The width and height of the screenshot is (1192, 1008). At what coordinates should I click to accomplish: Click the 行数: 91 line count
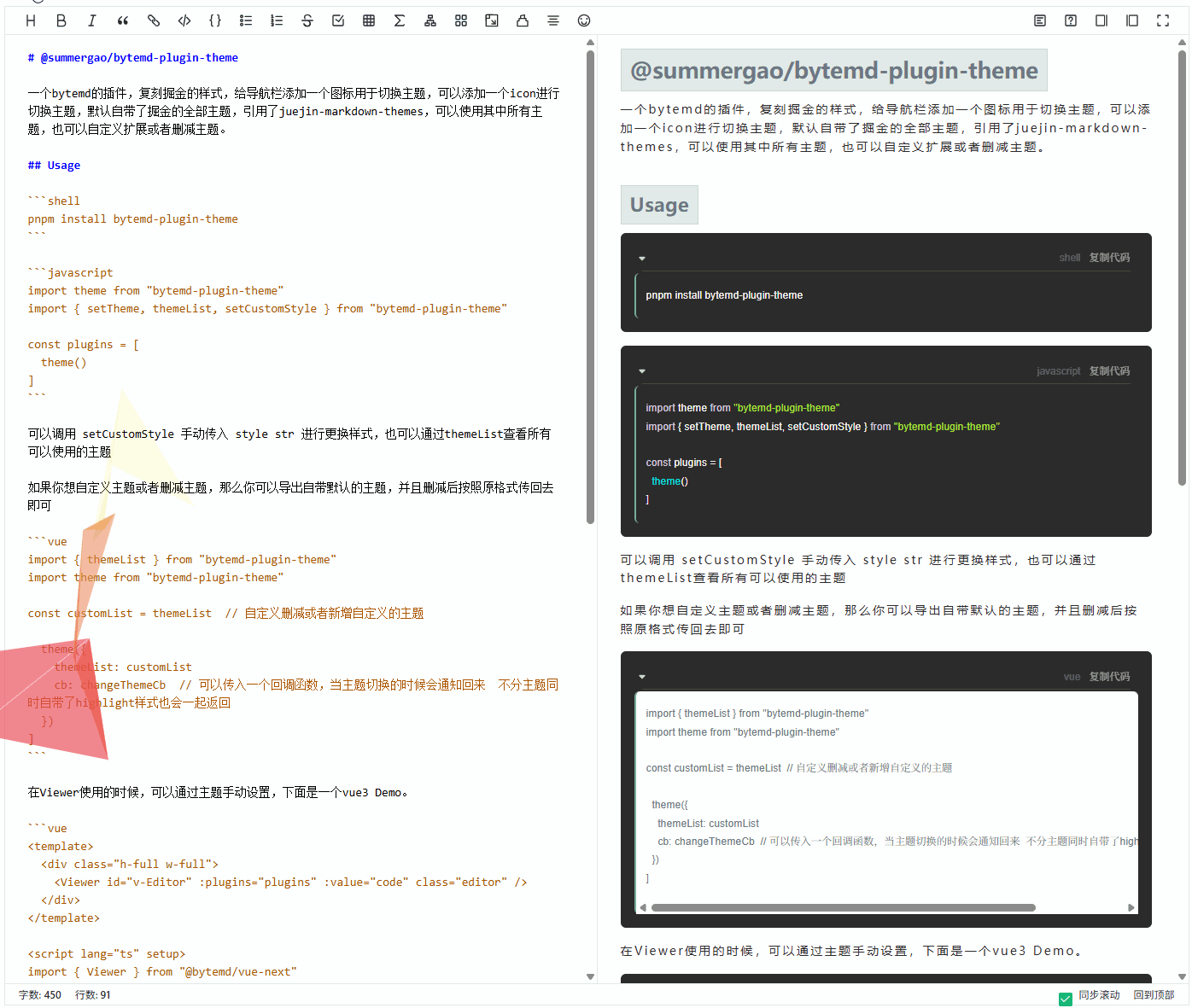click(93, 995)
